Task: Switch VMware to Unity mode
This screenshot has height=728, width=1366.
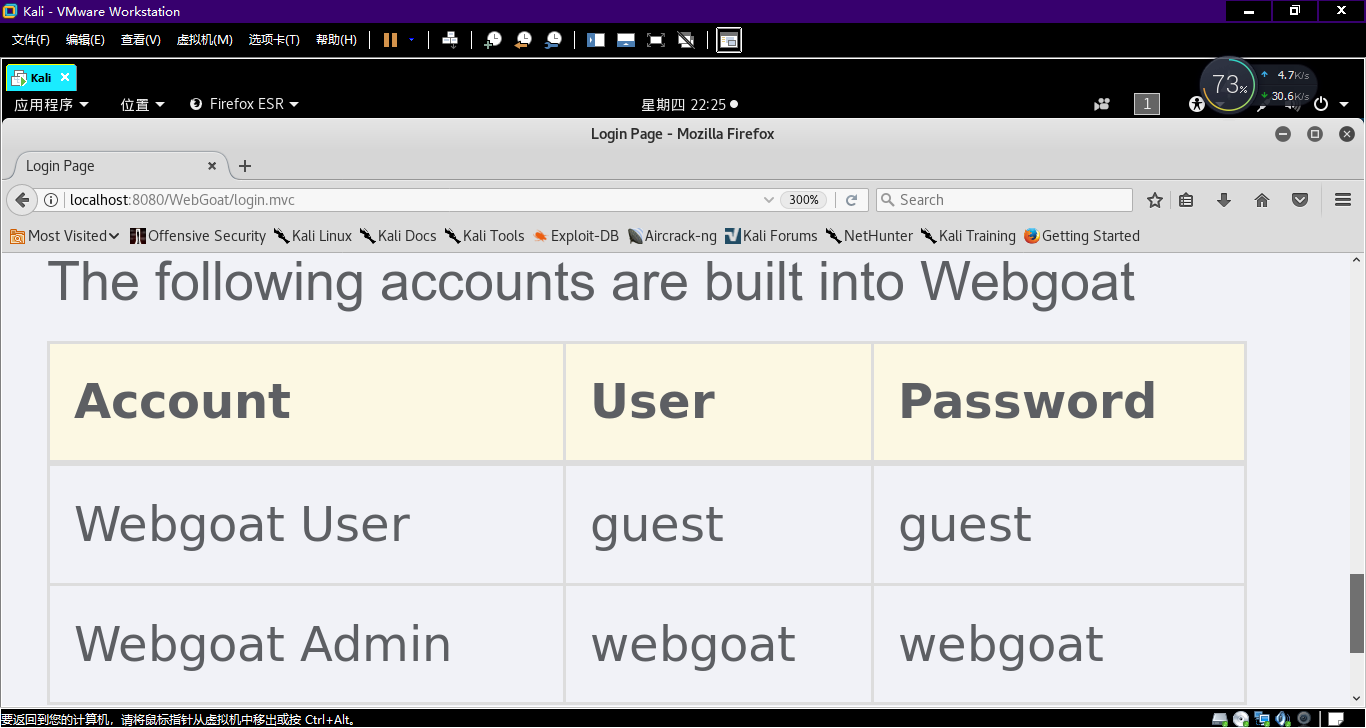Action: coord(686,40)
